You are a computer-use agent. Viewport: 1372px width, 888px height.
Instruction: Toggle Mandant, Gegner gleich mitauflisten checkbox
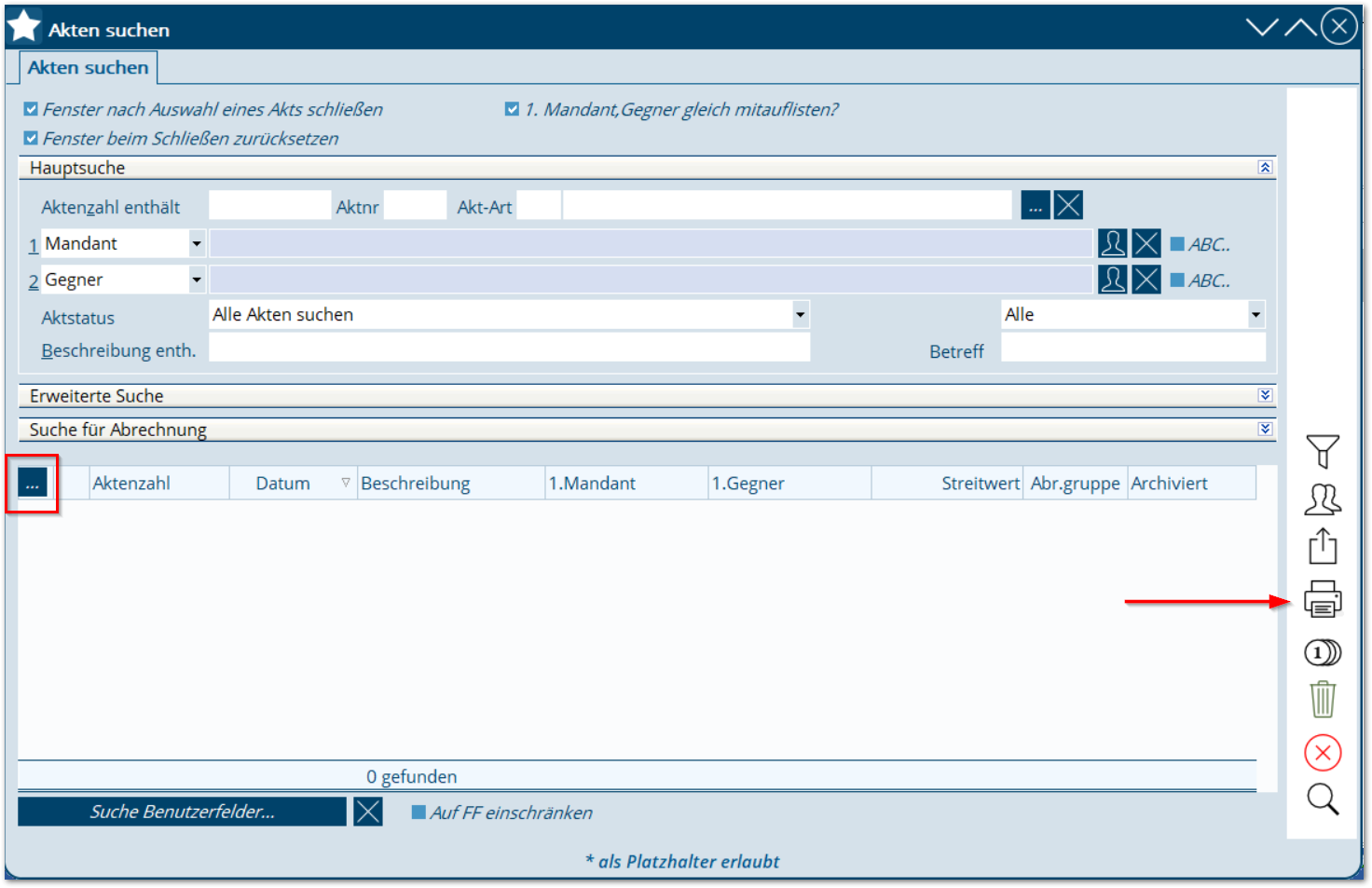point(512,109)
